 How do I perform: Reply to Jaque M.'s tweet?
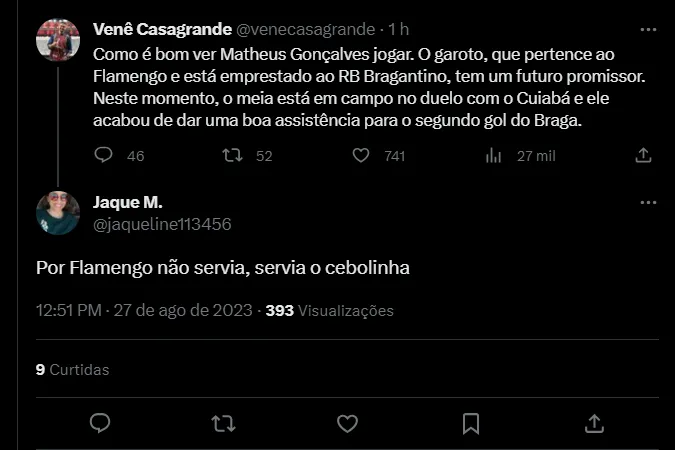(100, 423)
